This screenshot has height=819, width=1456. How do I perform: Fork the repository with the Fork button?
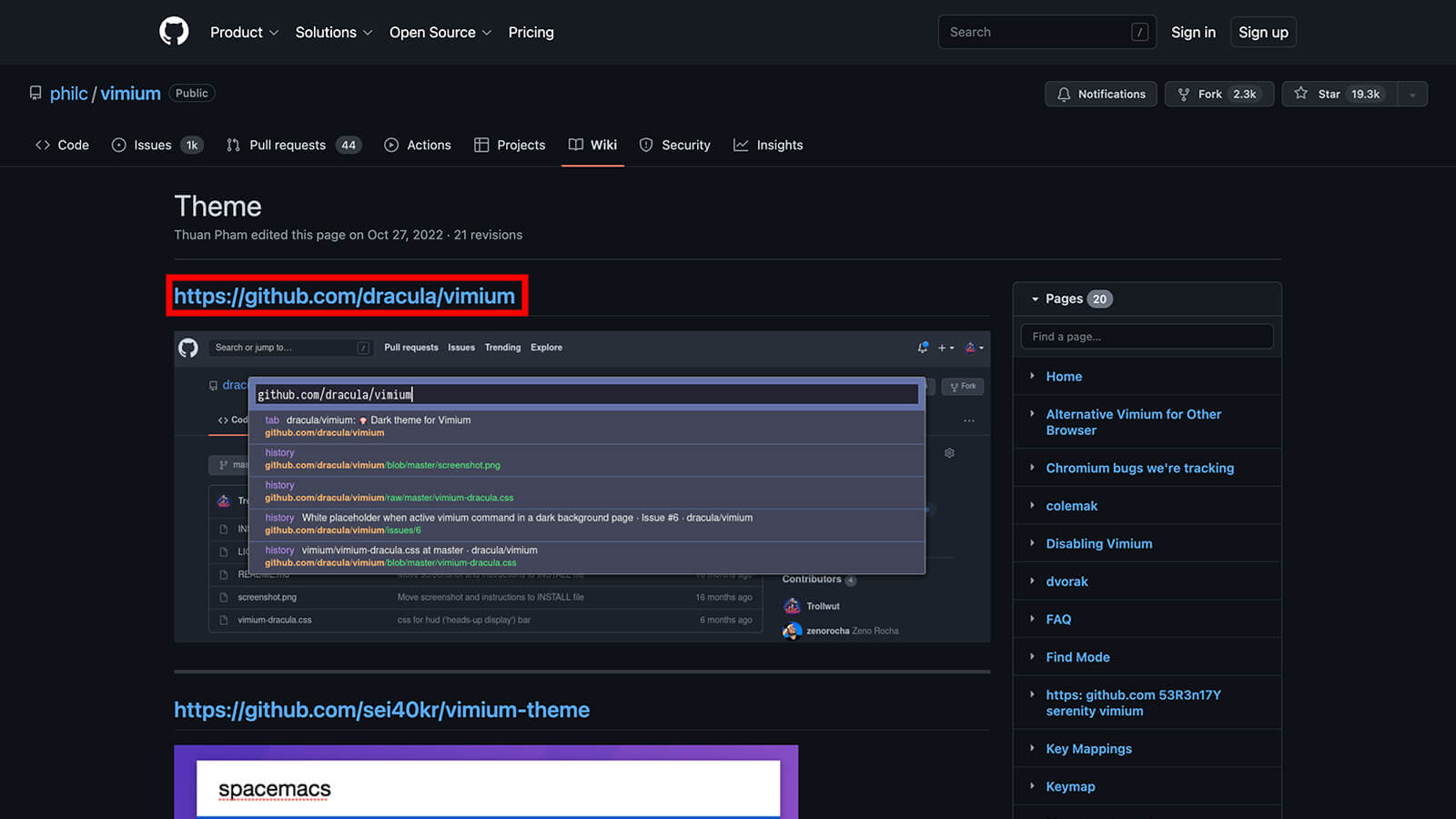point(1219,94)
